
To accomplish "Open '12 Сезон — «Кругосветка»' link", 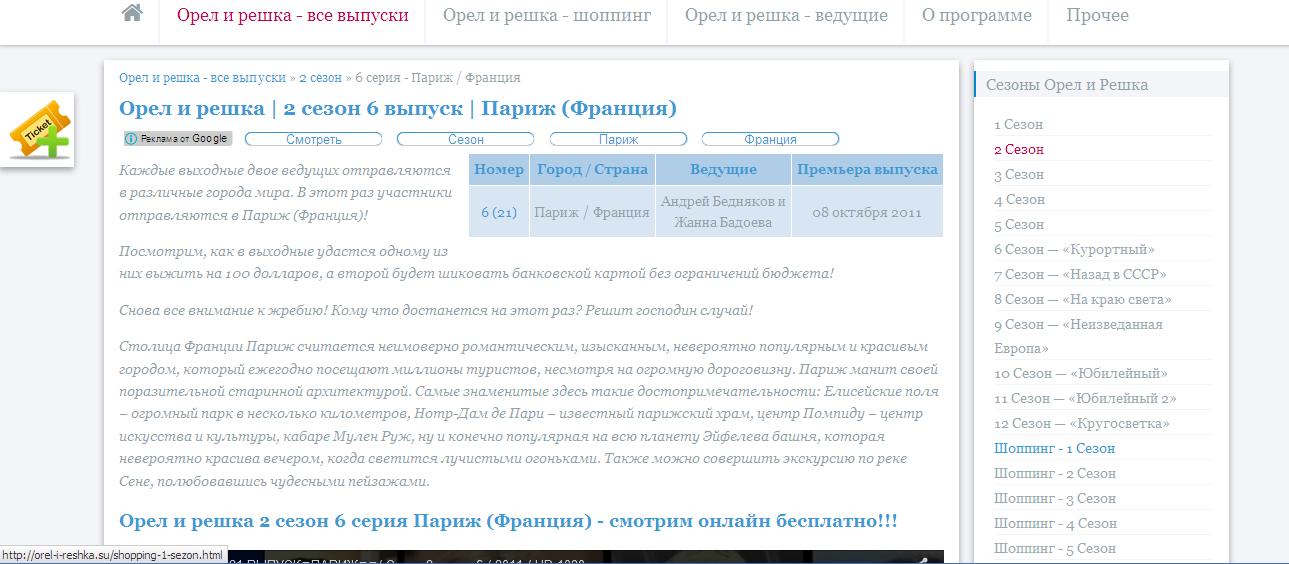I will click(1082, 424).
